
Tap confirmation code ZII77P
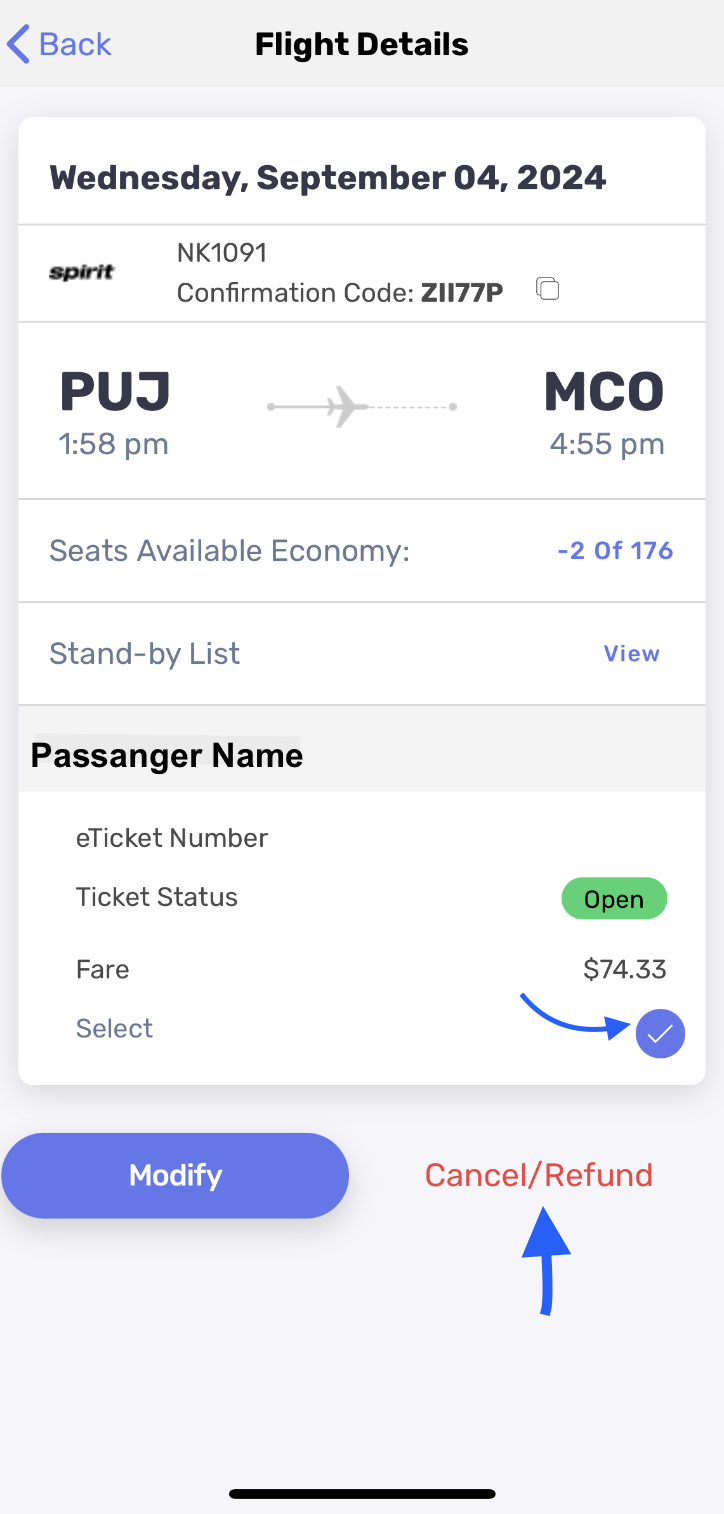tap(461, 292)
